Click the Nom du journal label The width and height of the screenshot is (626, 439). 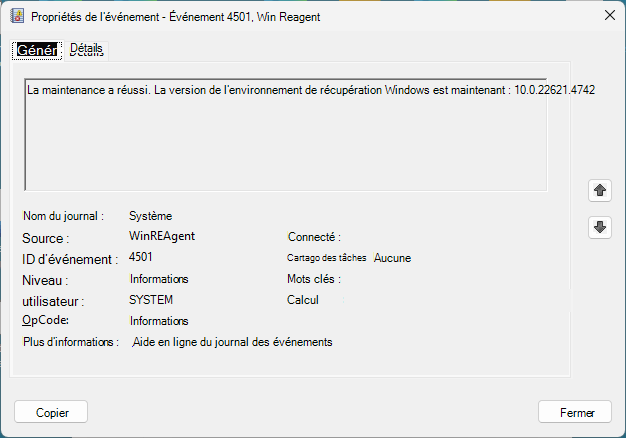coord(63,216)
